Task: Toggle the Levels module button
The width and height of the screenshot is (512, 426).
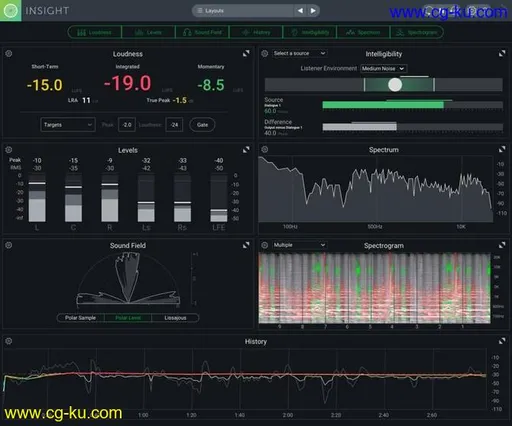Action: pyautogui.click(x=149, y=32)
